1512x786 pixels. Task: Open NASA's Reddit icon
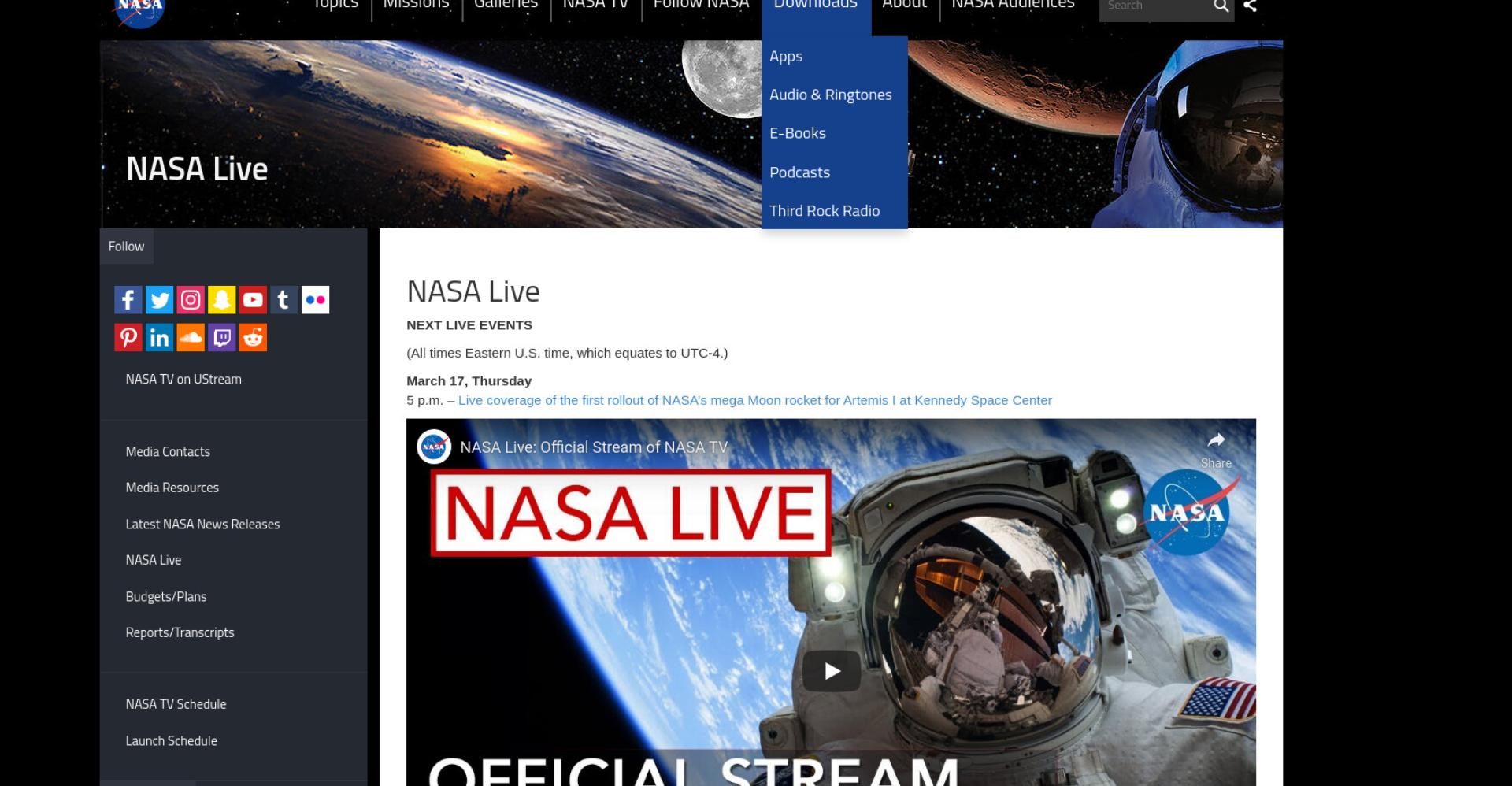point(253,338)
